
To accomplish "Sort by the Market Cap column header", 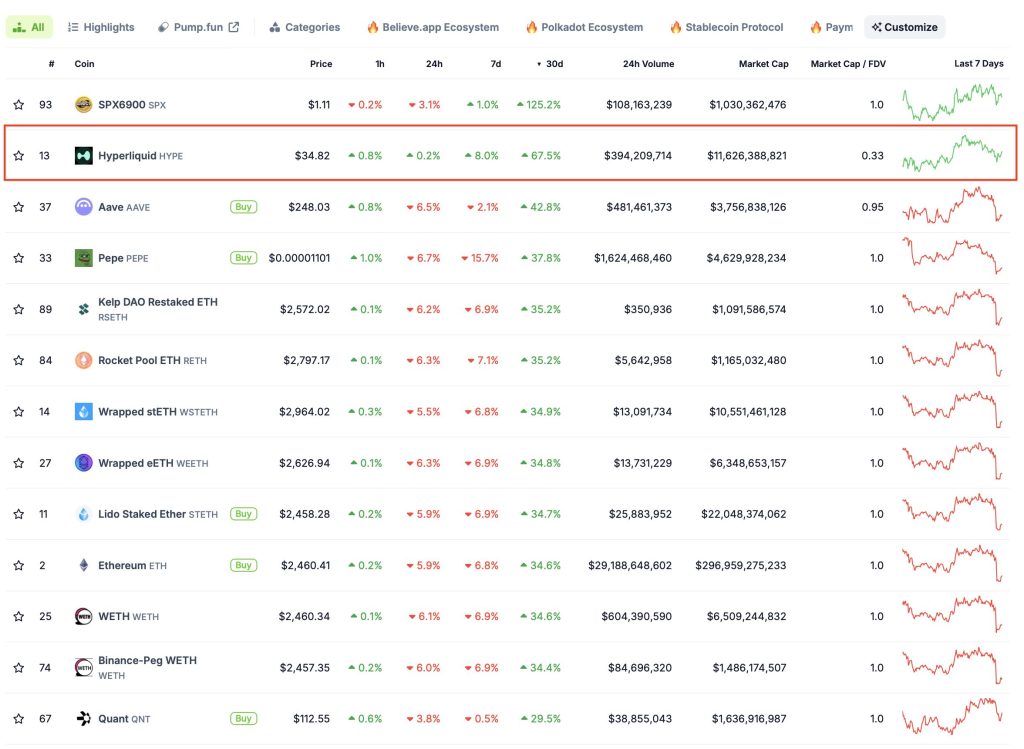I will (x=763, y=64).
